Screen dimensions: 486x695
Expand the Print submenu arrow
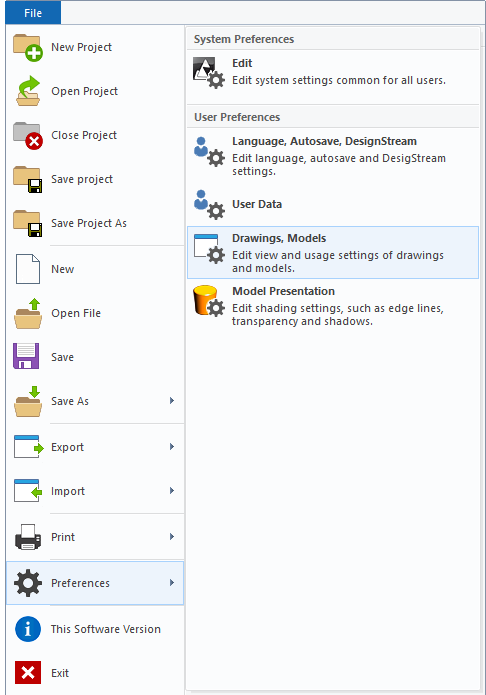[172, 537]
